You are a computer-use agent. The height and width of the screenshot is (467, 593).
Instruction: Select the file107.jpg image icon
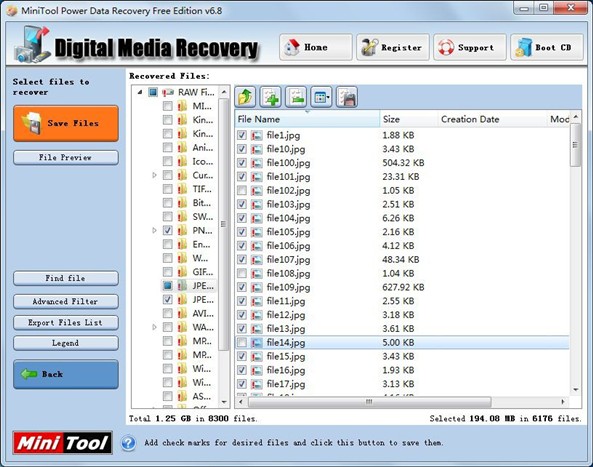tap(257, 259)
